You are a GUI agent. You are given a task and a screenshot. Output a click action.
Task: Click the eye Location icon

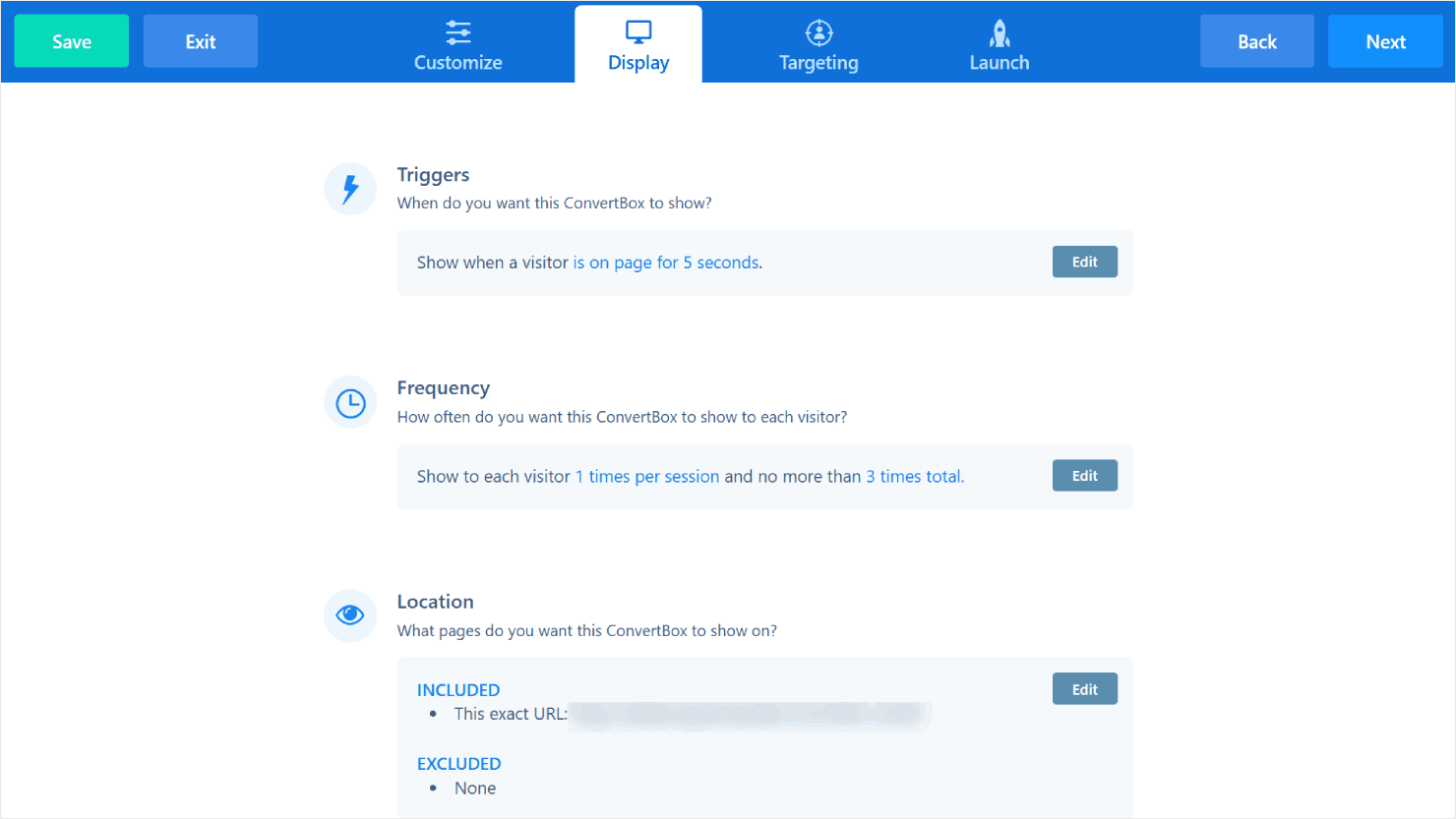point(350,615)
